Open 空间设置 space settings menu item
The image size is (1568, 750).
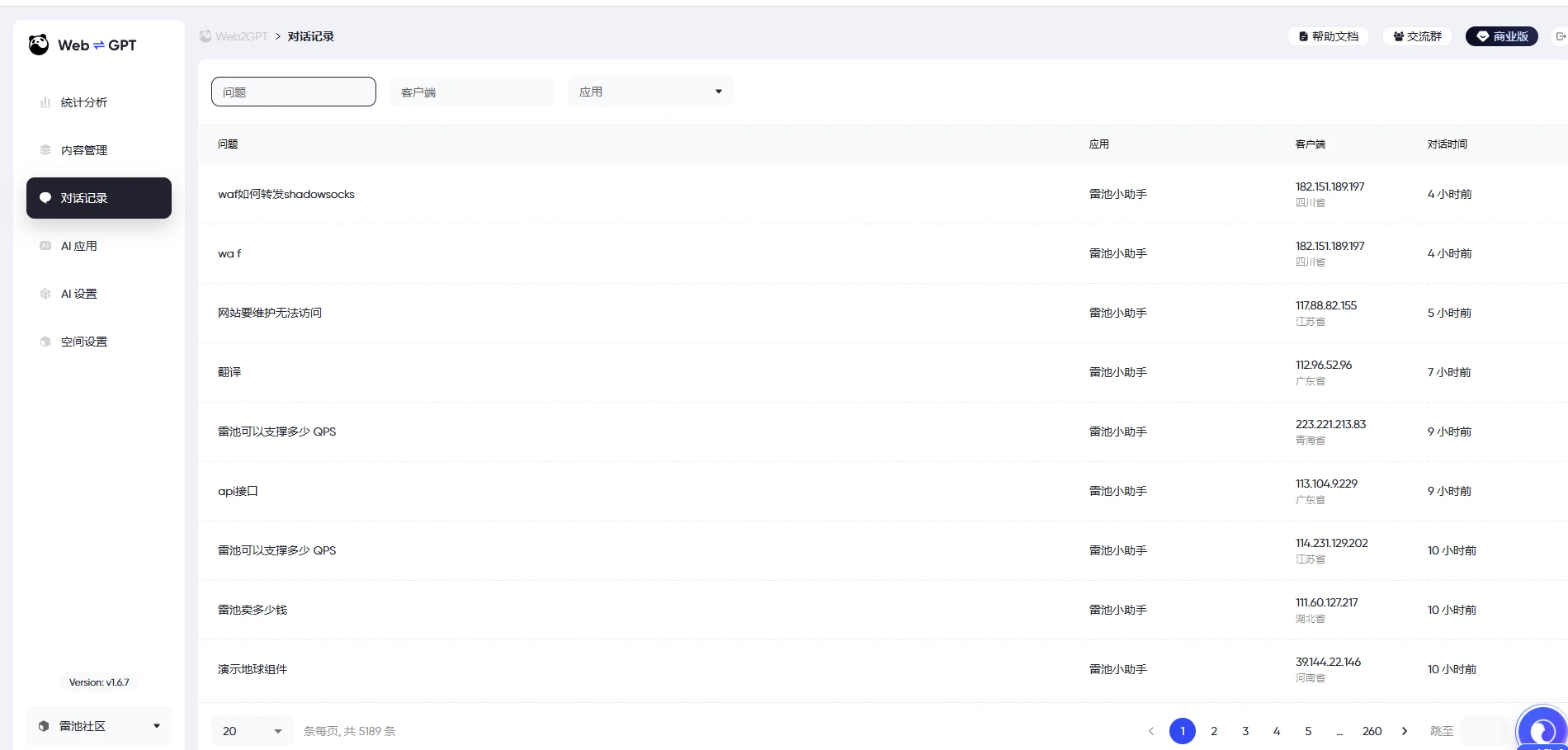pyautogui.click(x=99, y=342)
